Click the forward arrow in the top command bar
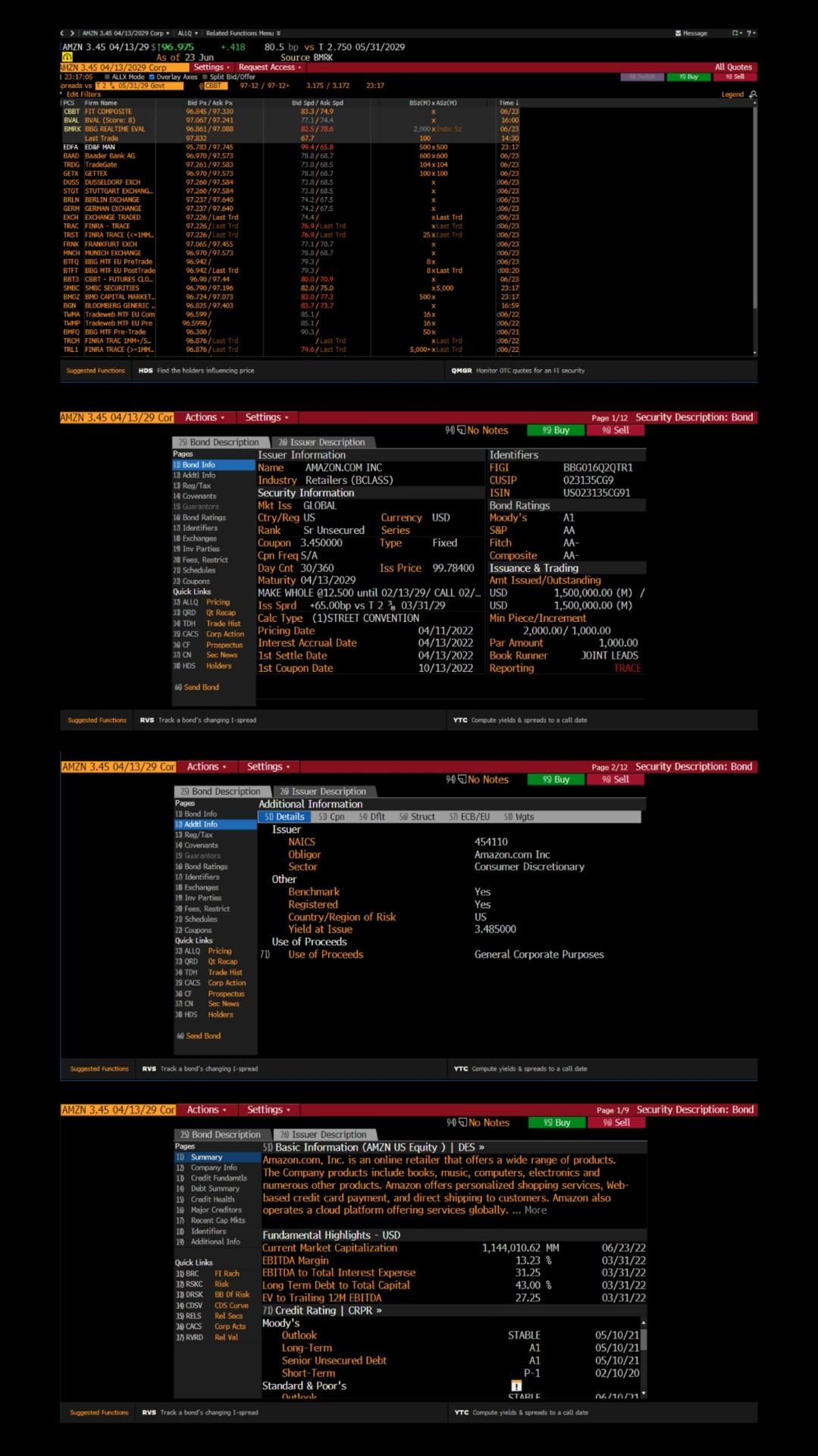818x1456 pixels. coord(72,33)
